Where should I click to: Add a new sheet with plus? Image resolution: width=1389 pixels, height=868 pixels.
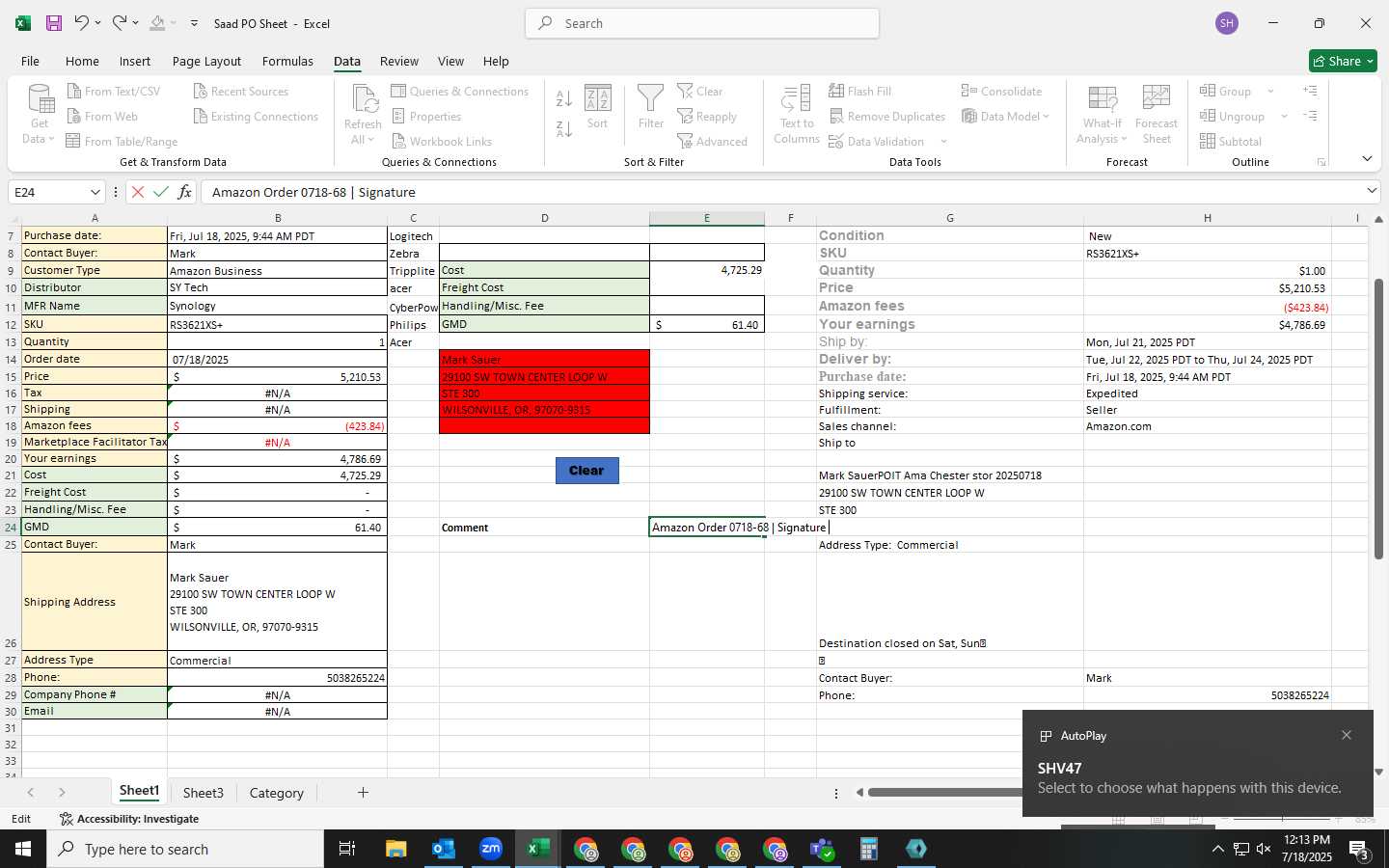pyautogui.click(x=363, y=793)
